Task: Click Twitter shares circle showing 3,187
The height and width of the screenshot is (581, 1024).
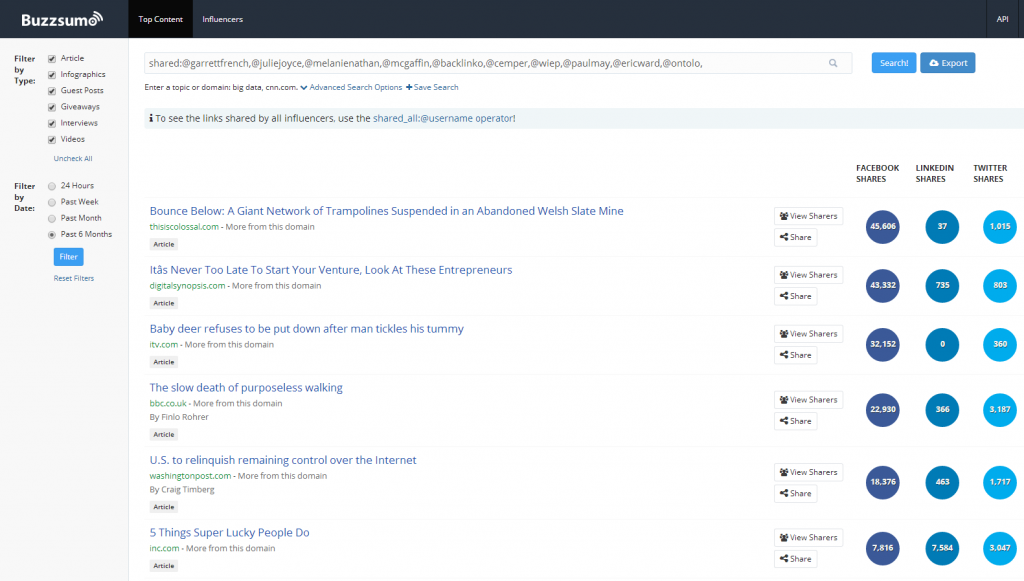Action: (x=999, y=410)
